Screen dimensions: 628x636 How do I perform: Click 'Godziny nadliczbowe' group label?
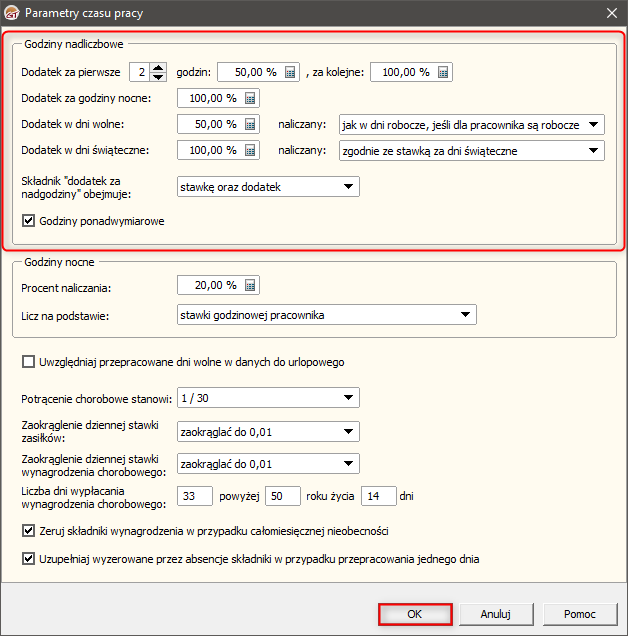[74, 44]
